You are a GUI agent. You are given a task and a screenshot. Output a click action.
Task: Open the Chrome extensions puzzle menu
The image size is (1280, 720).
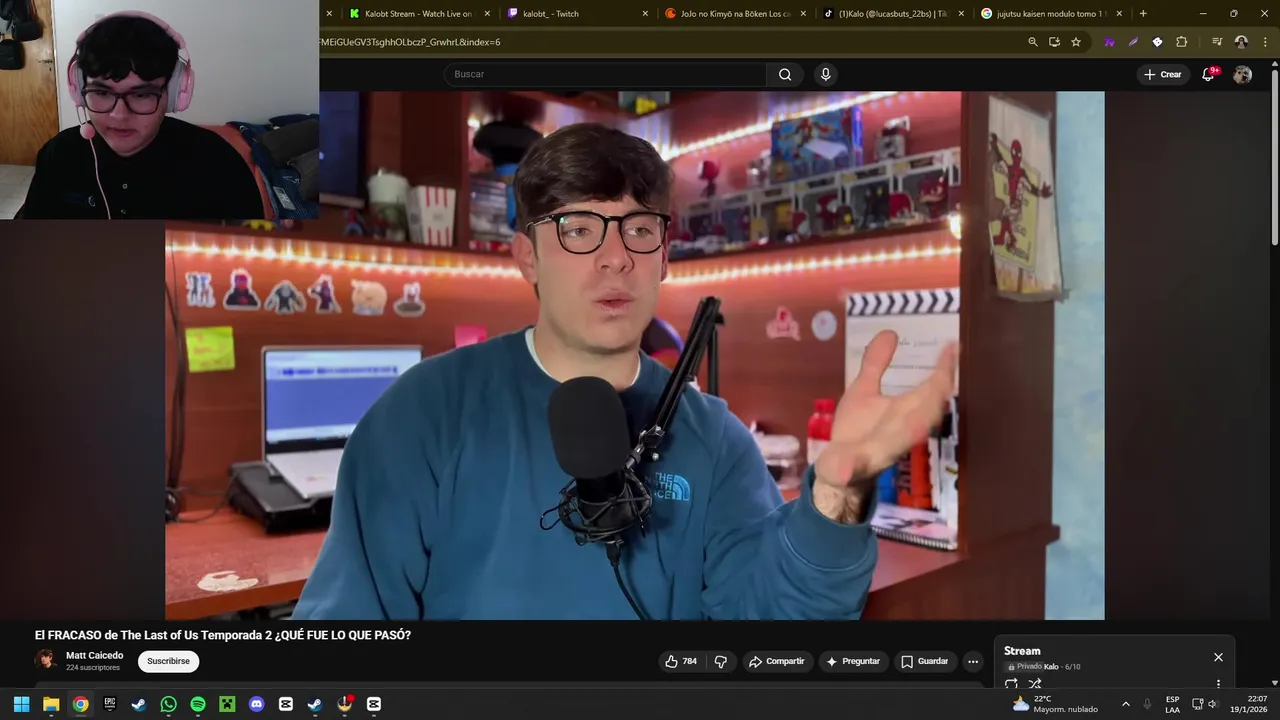coord(1181,42)
